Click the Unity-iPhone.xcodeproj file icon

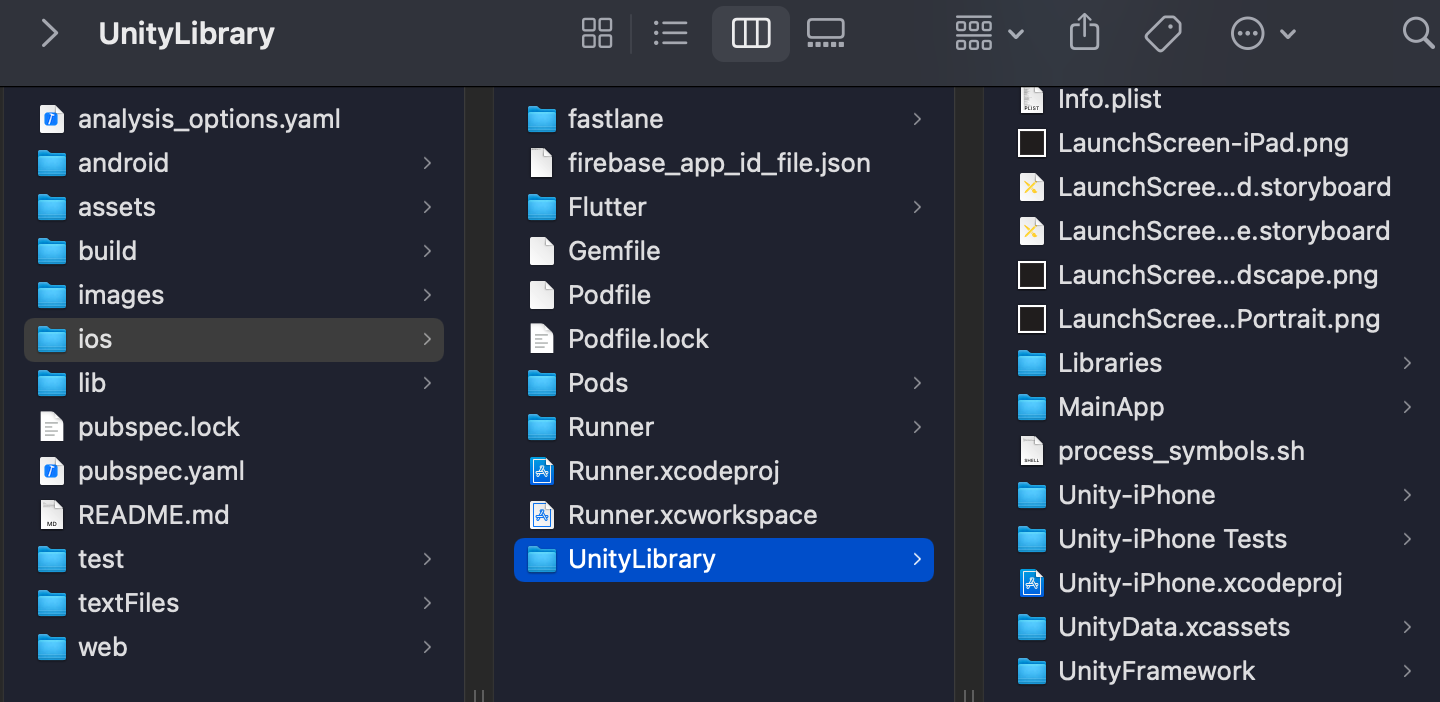[1032, 583]
